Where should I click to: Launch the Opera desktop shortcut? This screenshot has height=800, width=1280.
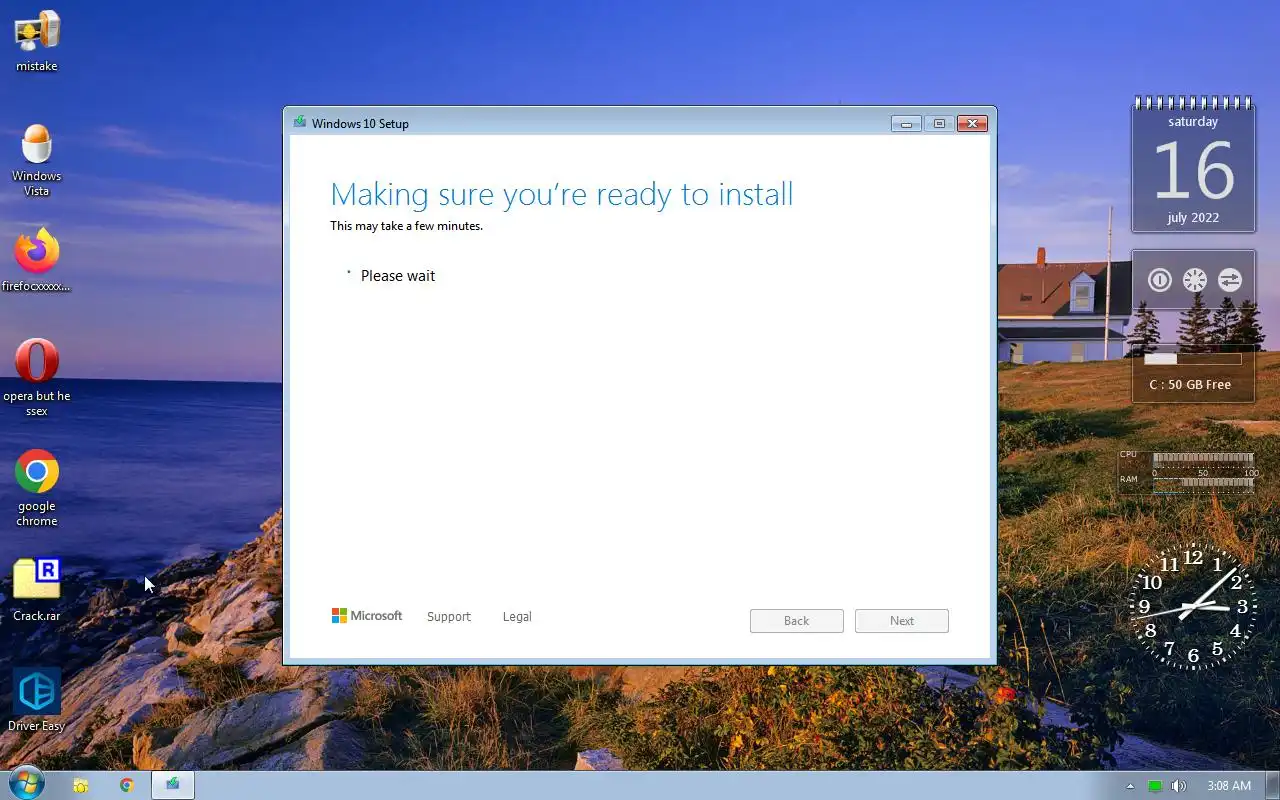click(37, 377)
